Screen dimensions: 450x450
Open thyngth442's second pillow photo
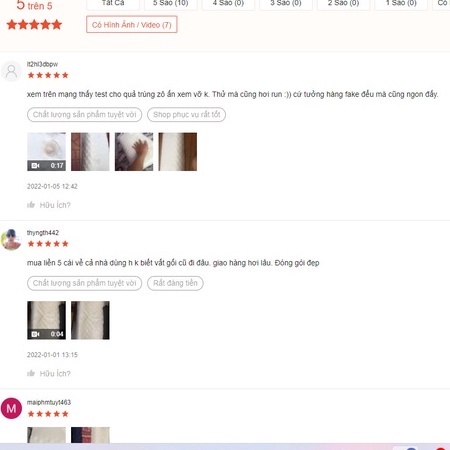pos(90,320)
